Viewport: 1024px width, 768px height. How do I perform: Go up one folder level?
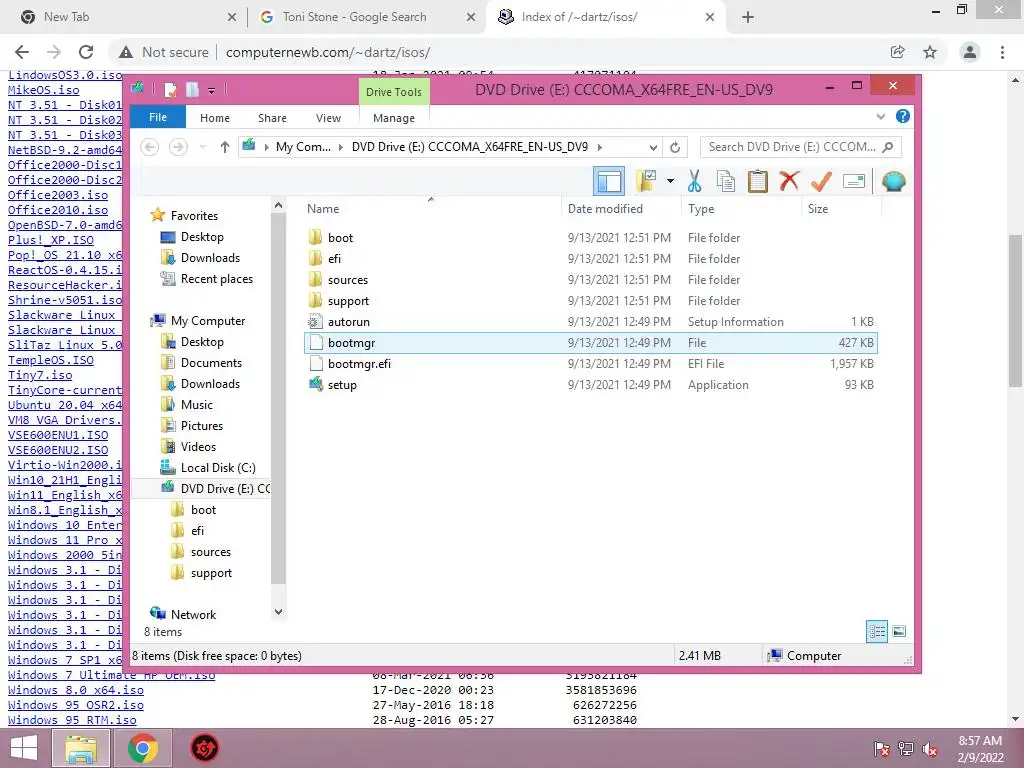click(x=225, y=147)
